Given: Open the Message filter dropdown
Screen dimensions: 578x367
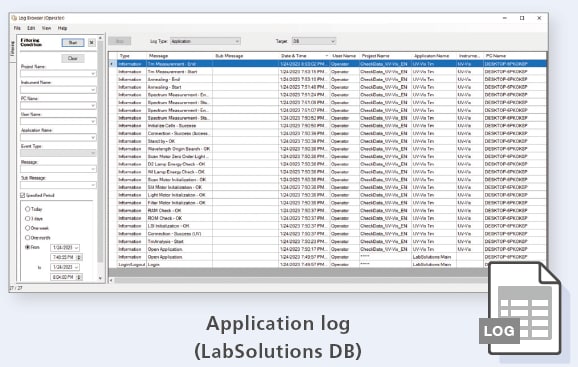Looking at the screenshot, I should [x=93, y=169].
